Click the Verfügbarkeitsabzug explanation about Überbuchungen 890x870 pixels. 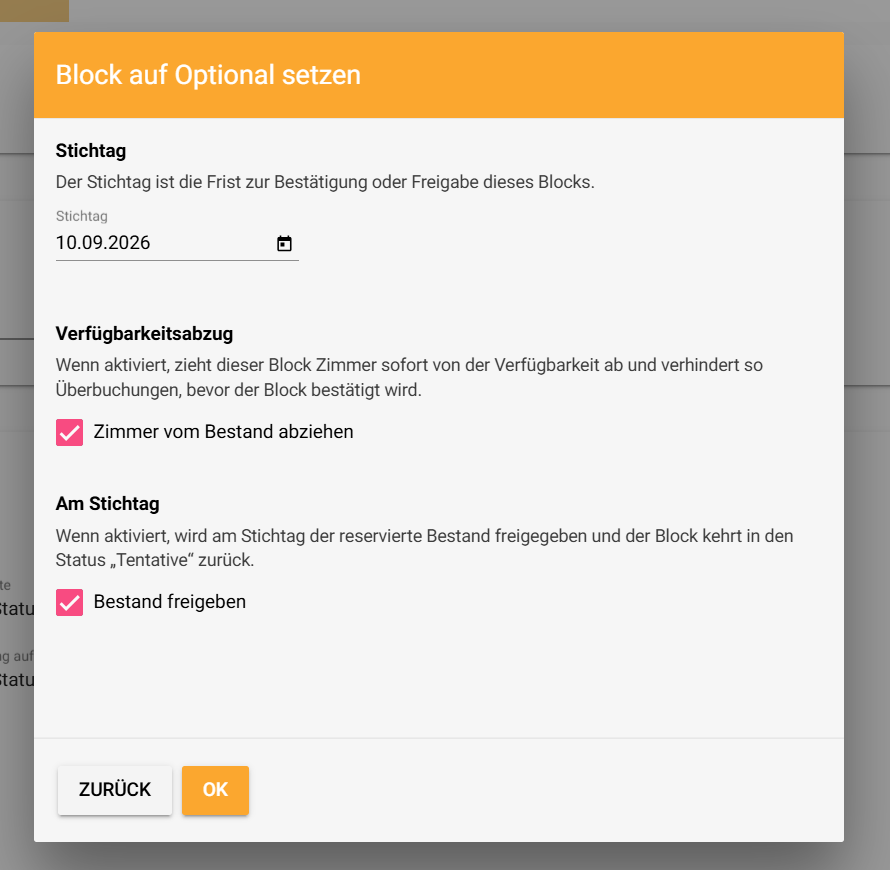[409, 377]
